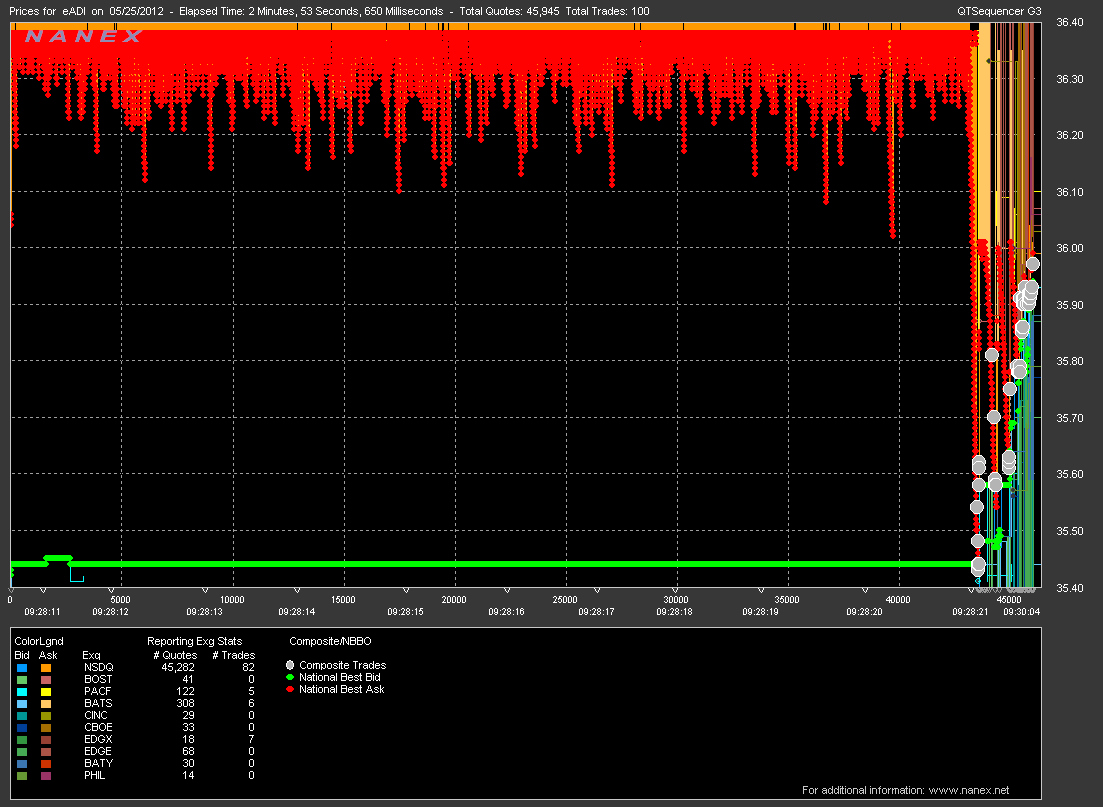Select the NSDQ exchange label

tap(98, 667)
